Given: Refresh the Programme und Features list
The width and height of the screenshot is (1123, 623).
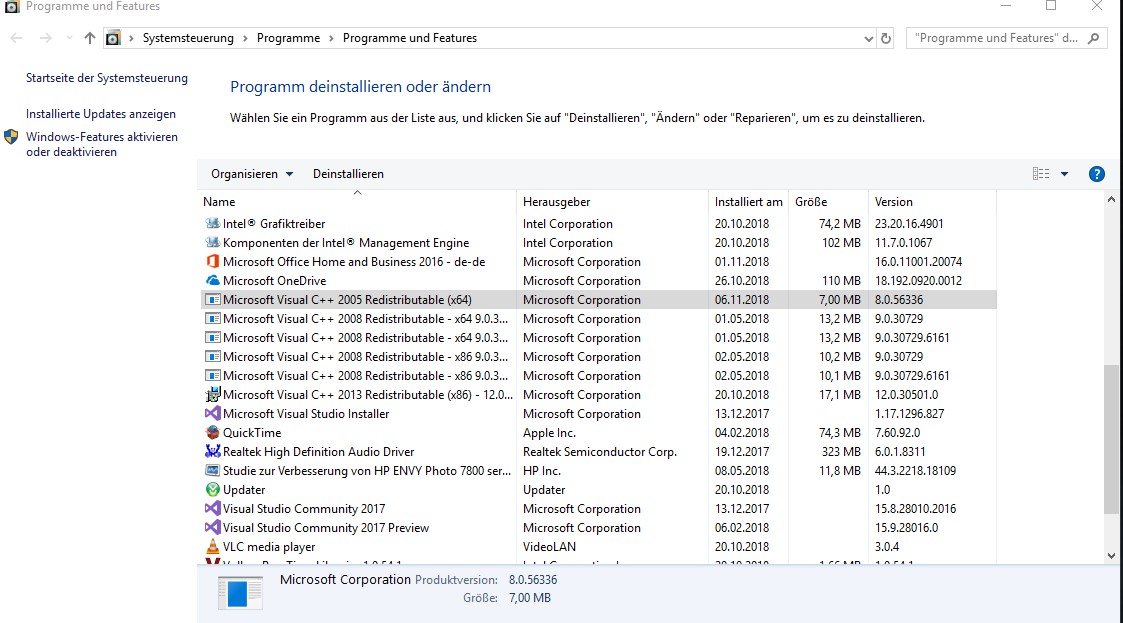Looking at the screenshot, I should tap(886, 39).
